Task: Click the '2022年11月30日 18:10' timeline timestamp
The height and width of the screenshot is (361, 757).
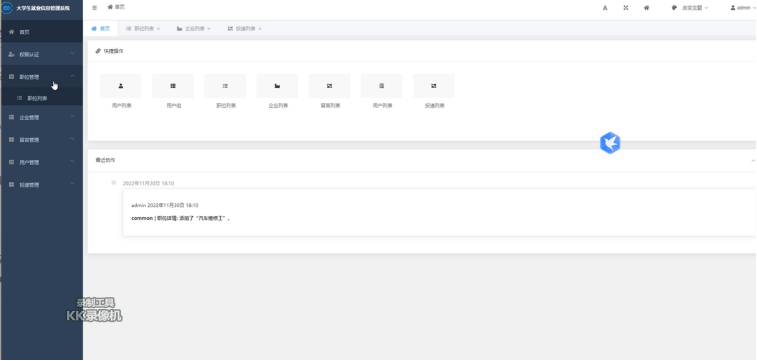Action: click(x=148, y=183)
